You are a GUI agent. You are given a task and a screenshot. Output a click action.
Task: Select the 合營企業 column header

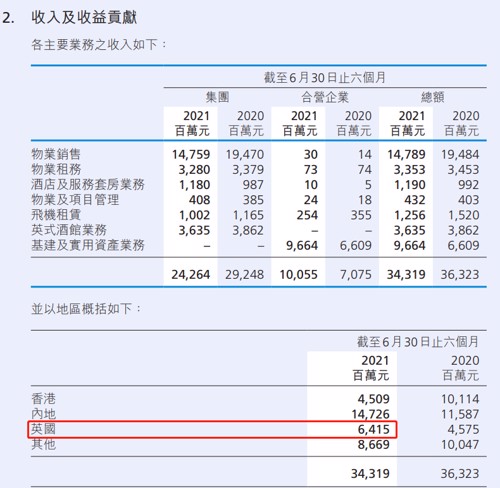(325, 97)
